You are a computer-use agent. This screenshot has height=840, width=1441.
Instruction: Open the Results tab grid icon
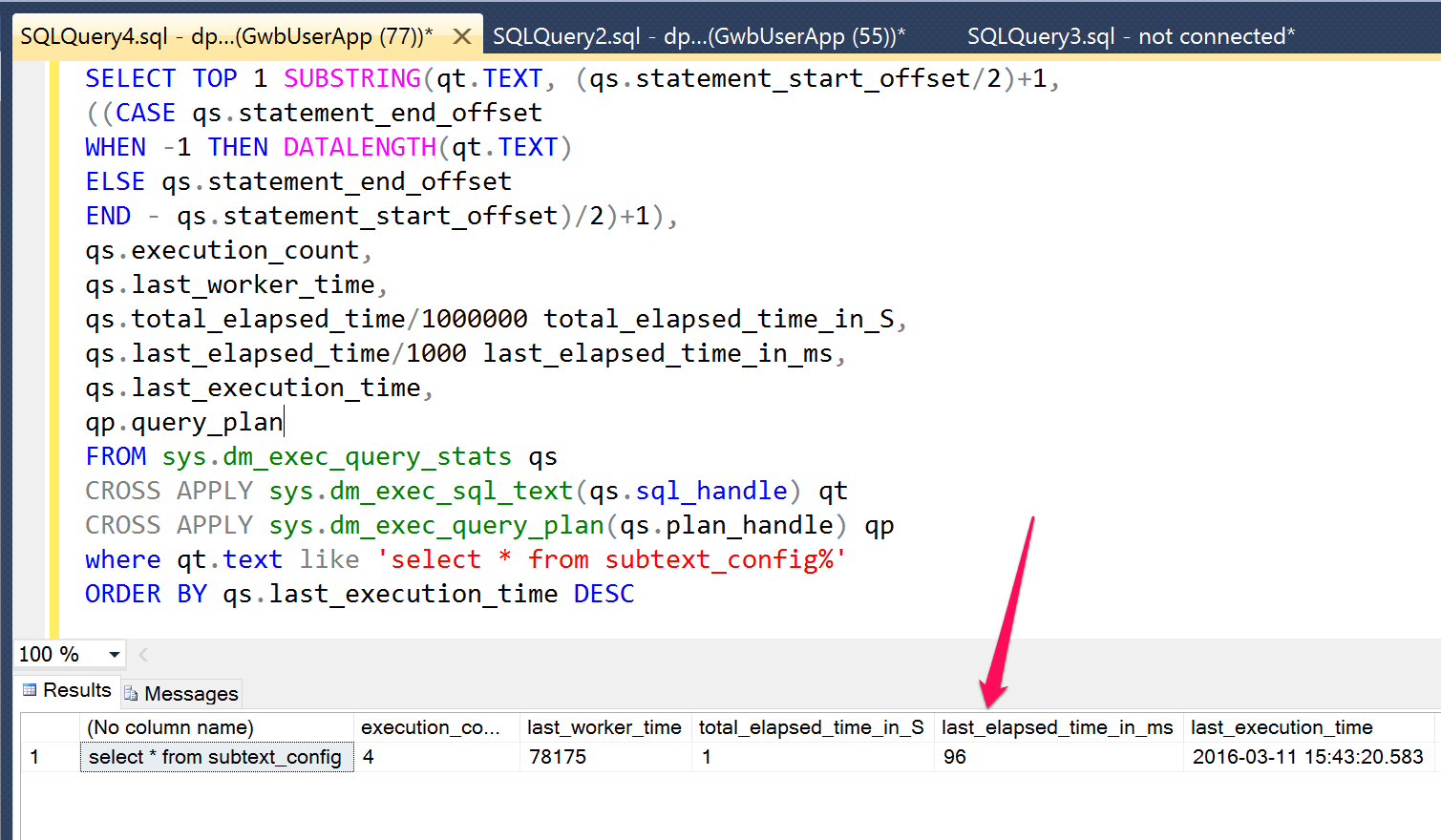pyautogui.click(x=30, y=690)
